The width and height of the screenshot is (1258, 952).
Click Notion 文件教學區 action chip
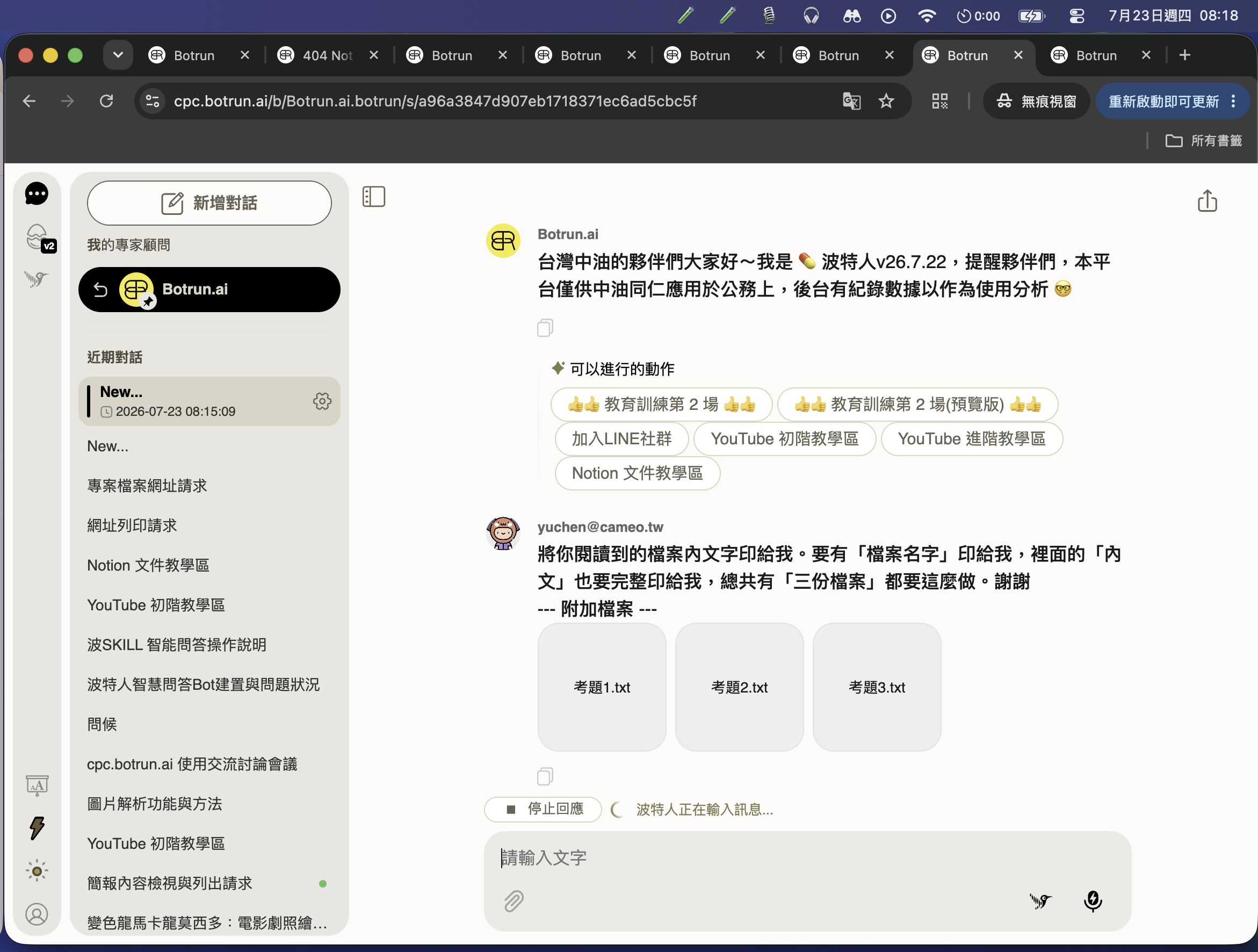pyautogui.click(x=637, y=473)
